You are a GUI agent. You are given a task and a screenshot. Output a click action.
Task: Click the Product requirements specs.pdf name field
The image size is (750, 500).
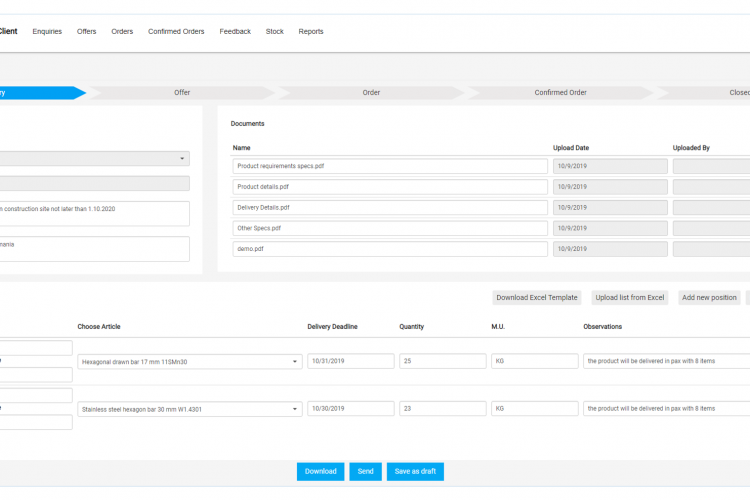point(390,166)
